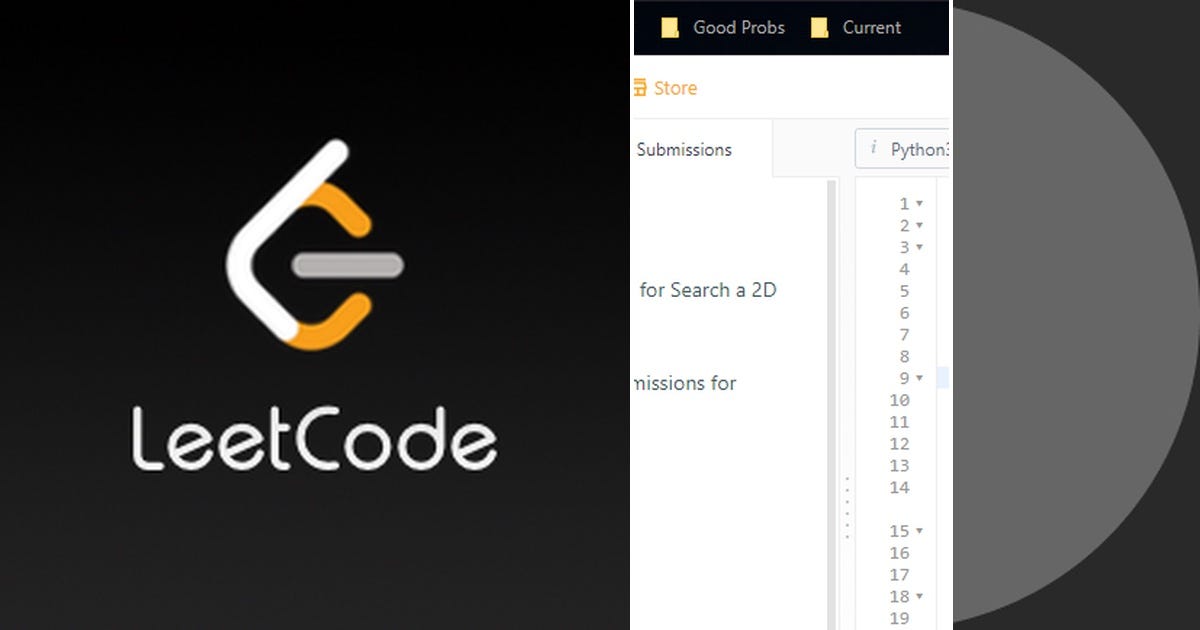Screen dimensions: 1200x630
Task: Go to the LeetCode Store link
Action: (666, 88)
